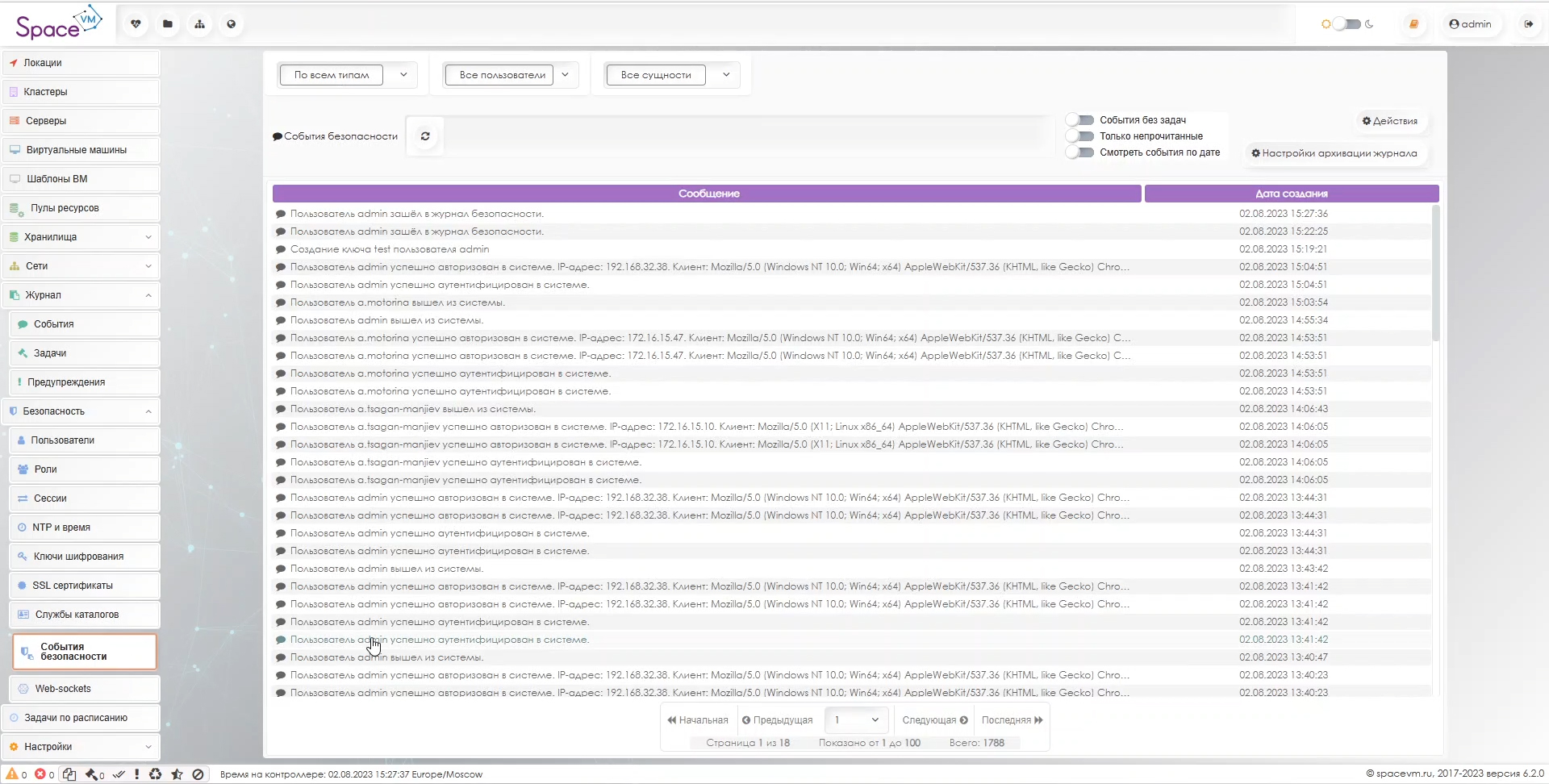Screen dimensions: 1549x784
Task: Open Ключи шифрования in the sidebar
Action: pyautogui.click(x=85, y=557)
